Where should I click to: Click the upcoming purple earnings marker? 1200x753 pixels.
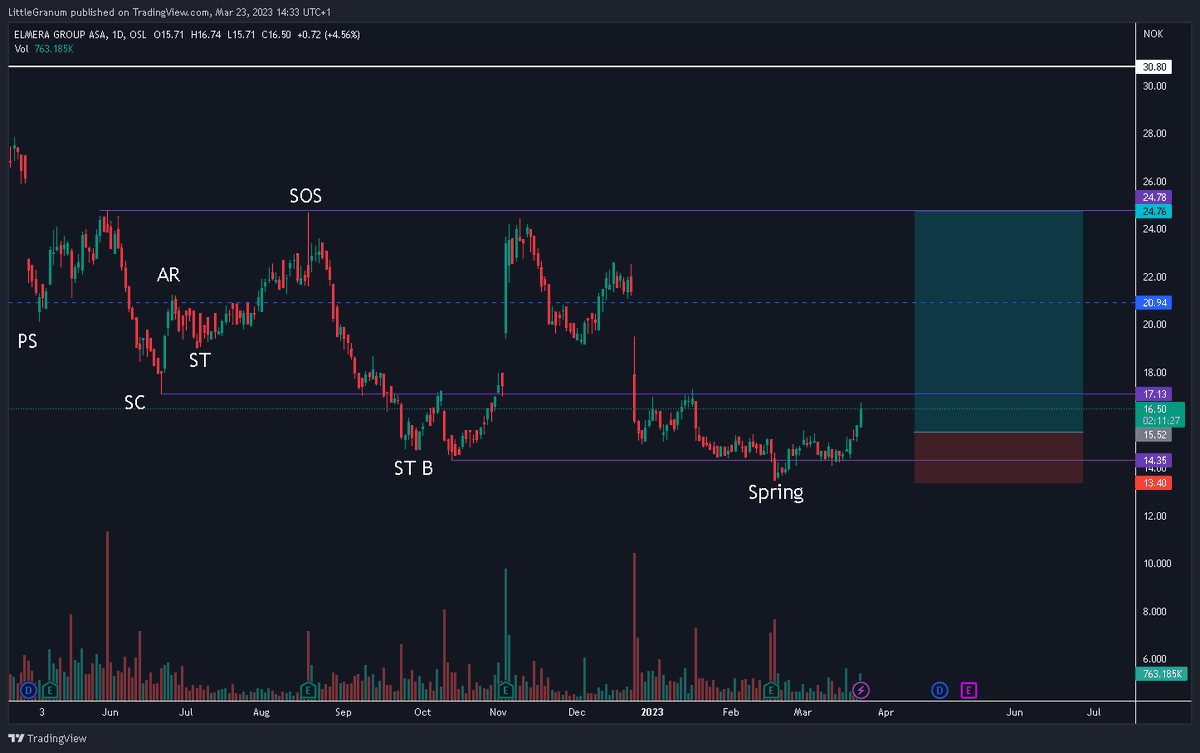968,689
